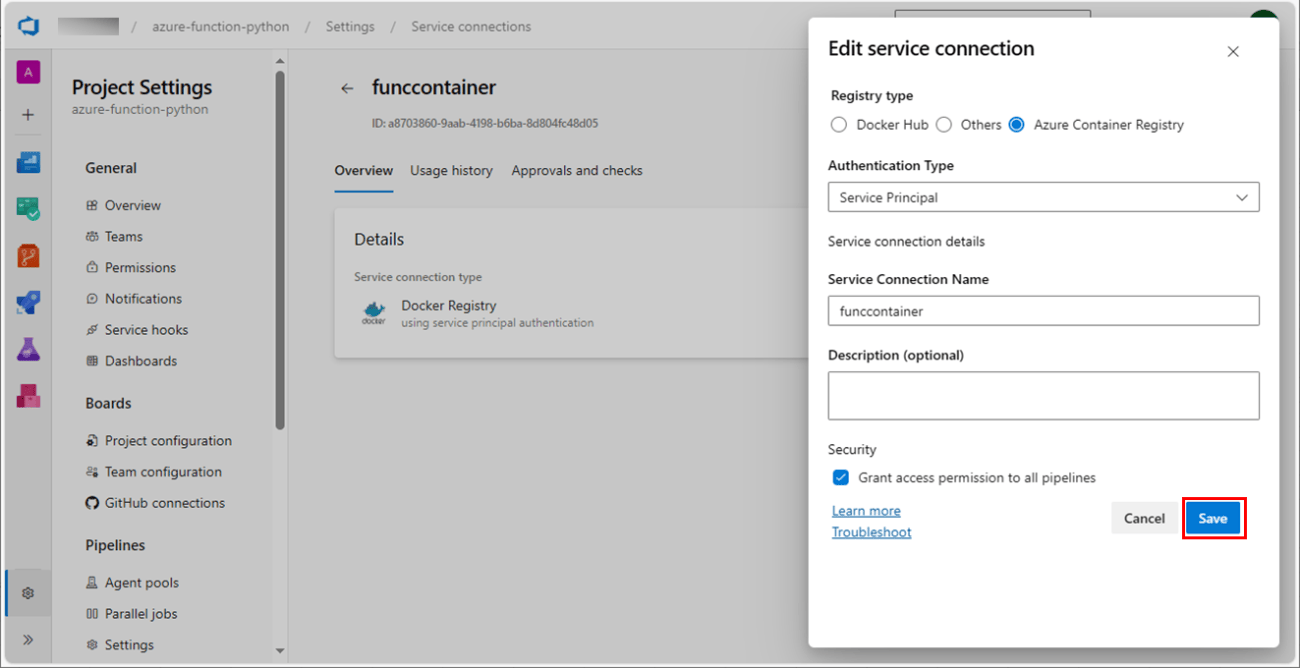Click the Docker whale icon in Details
1300x668 pixels.
[x=374, y=313]
